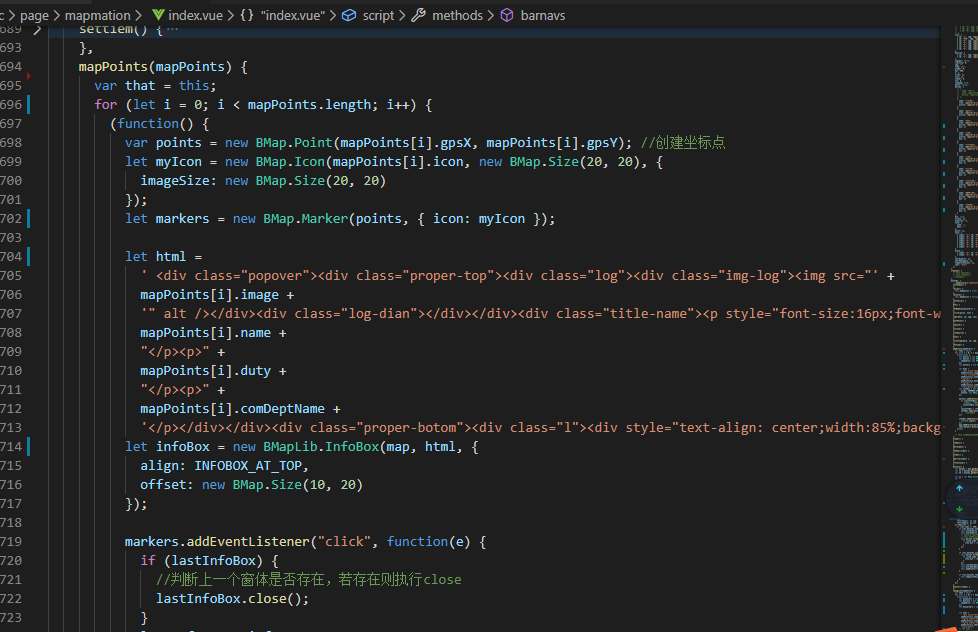The height and width of the screenshot is (632, 978).
Task: Click line number 719 in gutter
Action: 11,542
